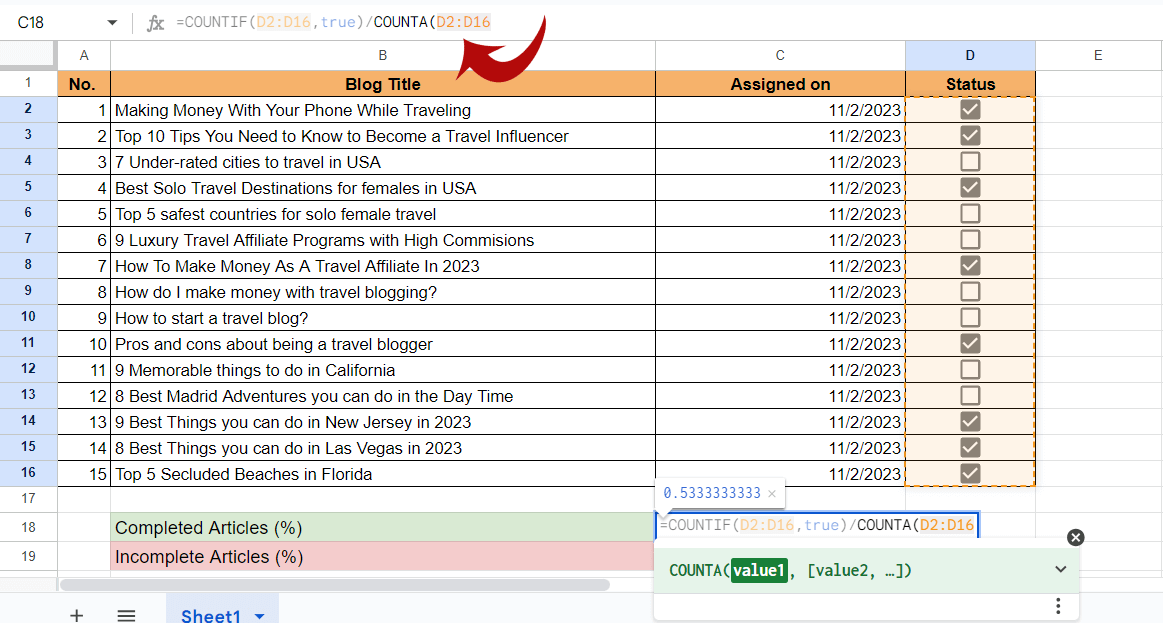Click the Blog Title header cell
The image size is (1163, 623).
point(383,84)
